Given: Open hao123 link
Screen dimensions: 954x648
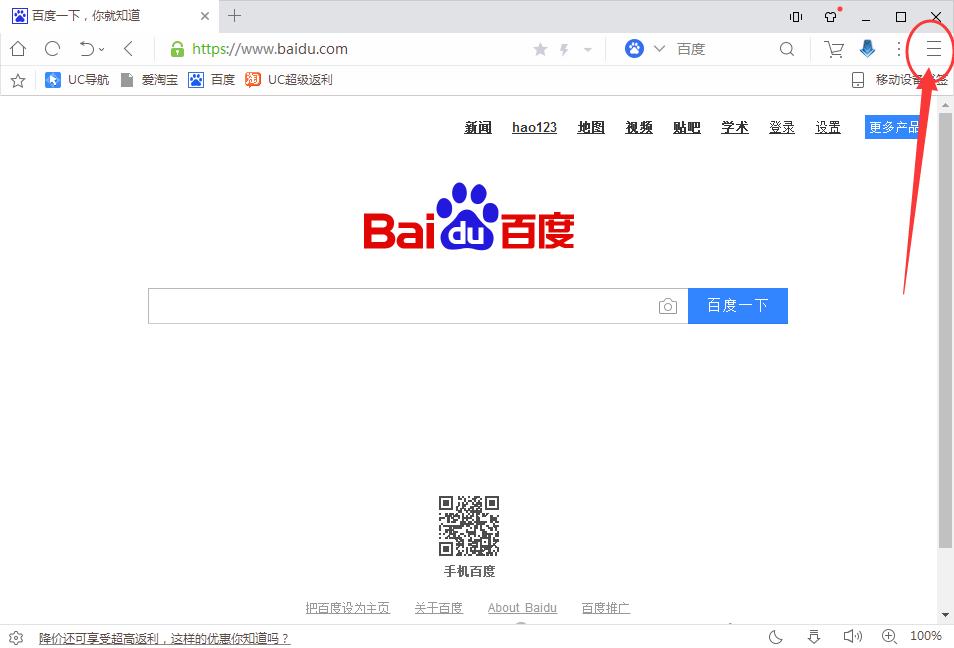Looking at the screenshot, I should click(x=534, y=127).
